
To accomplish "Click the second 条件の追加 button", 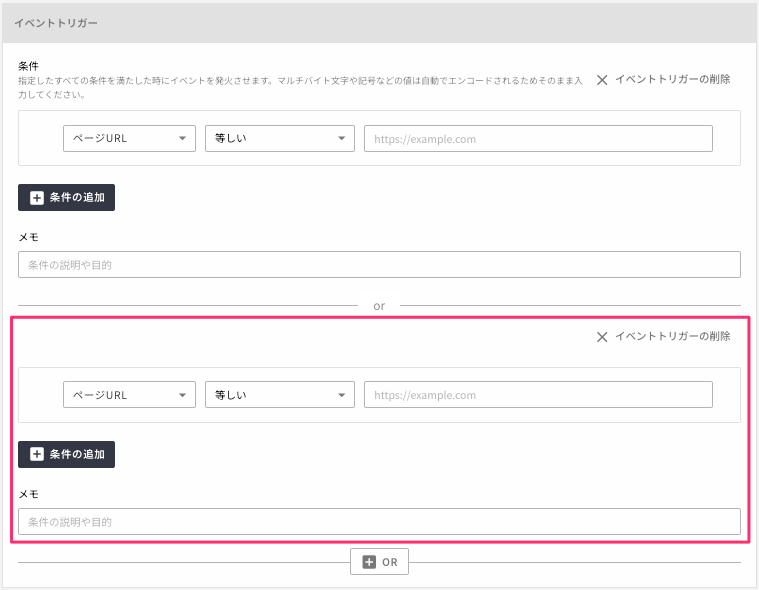I will point(66,454).
